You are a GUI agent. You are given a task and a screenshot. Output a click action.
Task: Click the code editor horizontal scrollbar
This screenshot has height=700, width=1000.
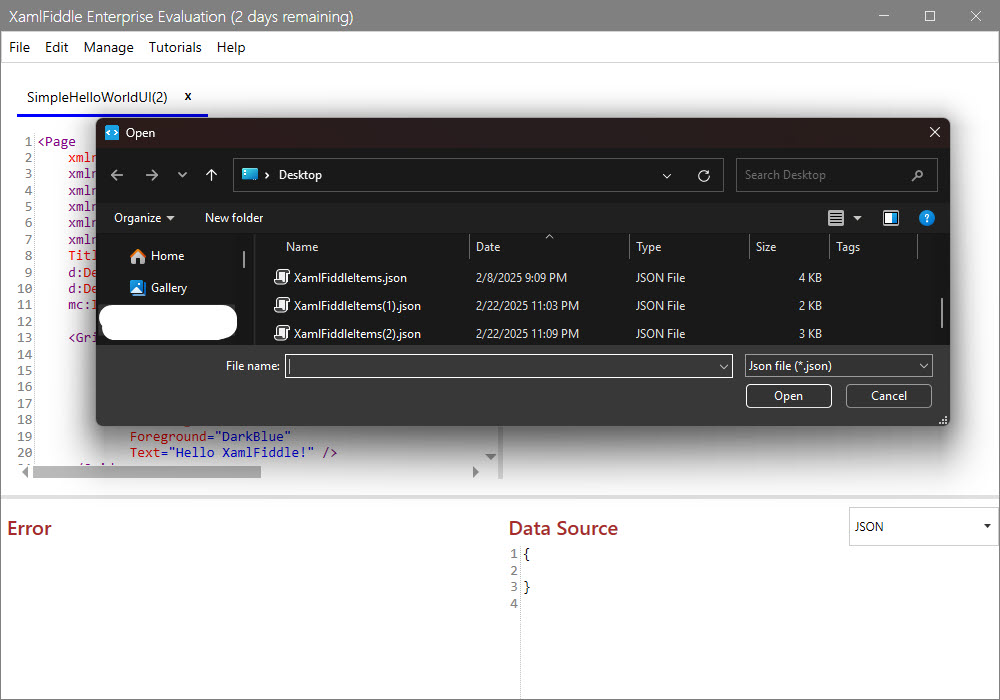click(147, 472)
